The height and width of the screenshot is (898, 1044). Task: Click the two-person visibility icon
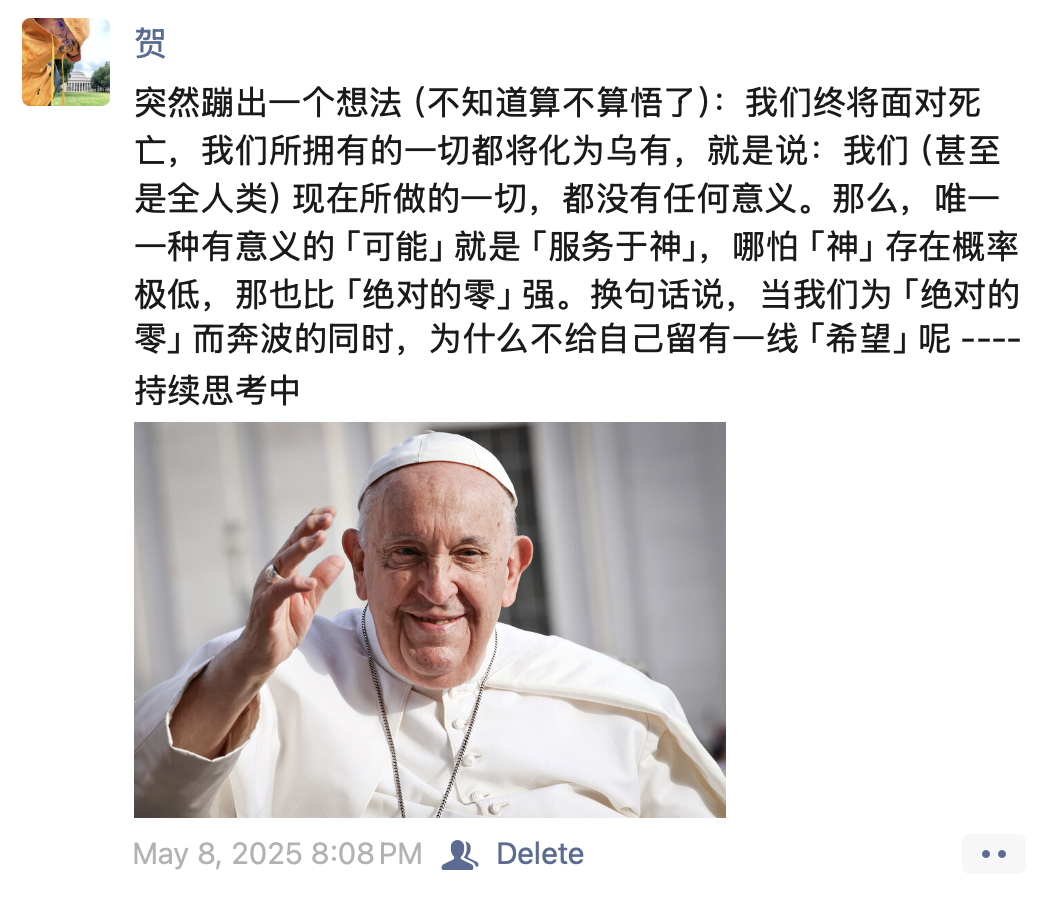[x=459, y=855]
